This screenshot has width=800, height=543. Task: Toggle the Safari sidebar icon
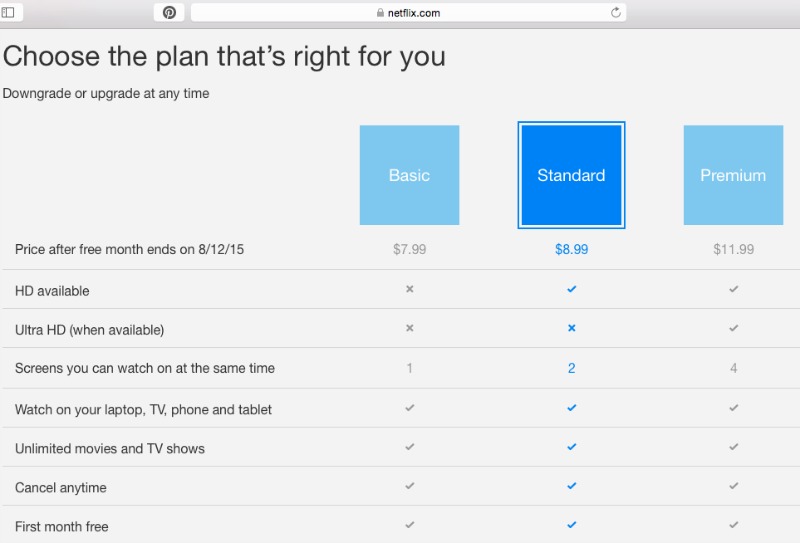(x=8, y=13)
